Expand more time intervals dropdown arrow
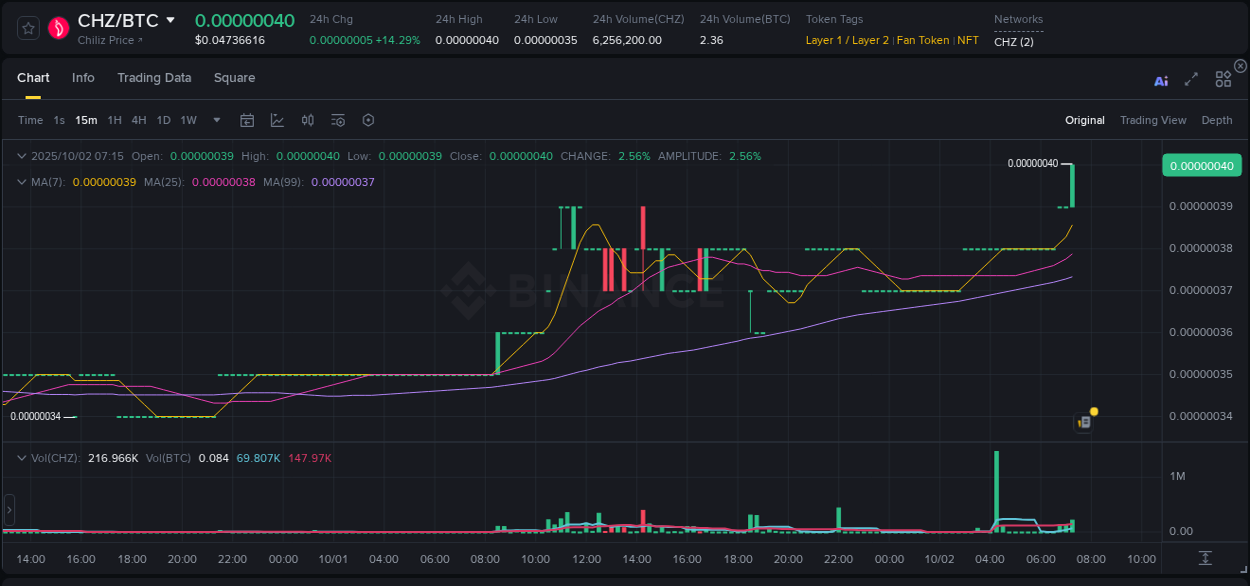 (217, 120)
